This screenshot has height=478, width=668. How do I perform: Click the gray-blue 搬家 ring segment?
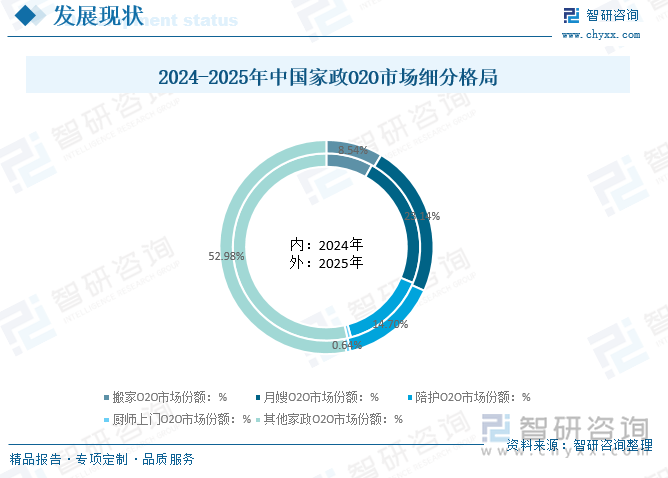tap(352, 151)
